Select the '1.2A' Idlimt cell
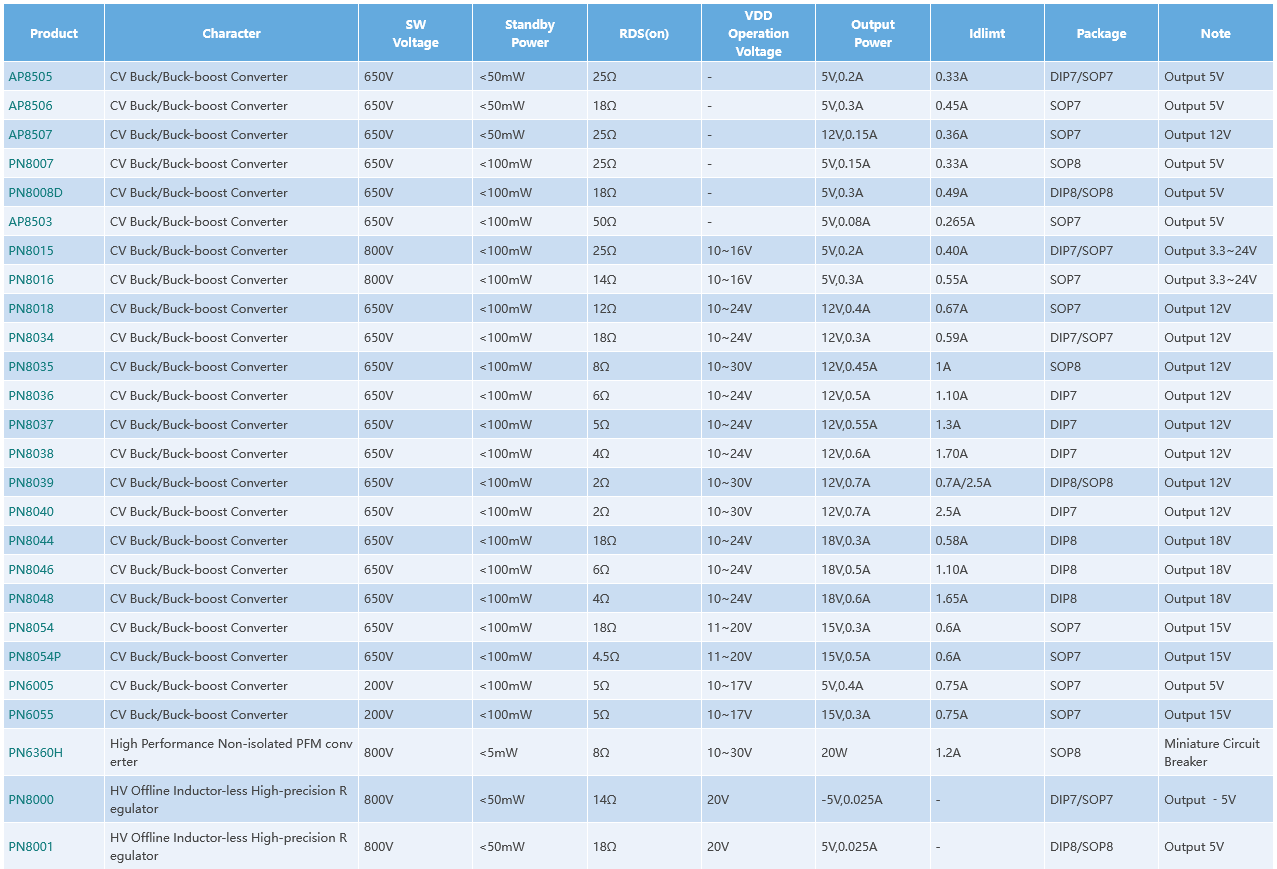The image size is (1277, 869). click(987, 753)
